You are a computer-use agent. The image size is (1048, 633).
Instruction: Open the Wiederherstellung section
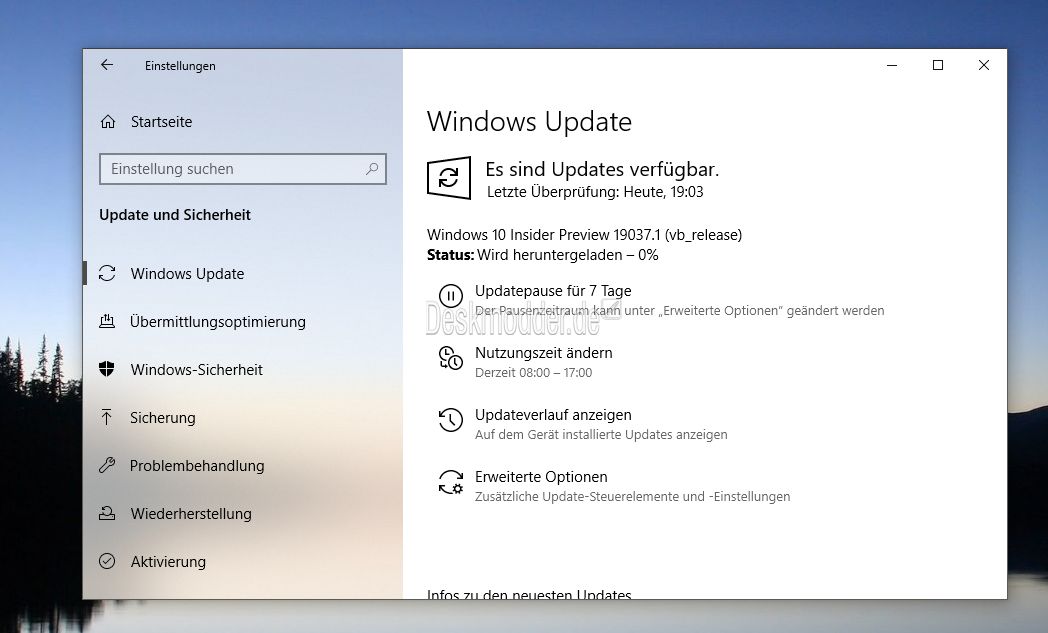tap(191, 514)
